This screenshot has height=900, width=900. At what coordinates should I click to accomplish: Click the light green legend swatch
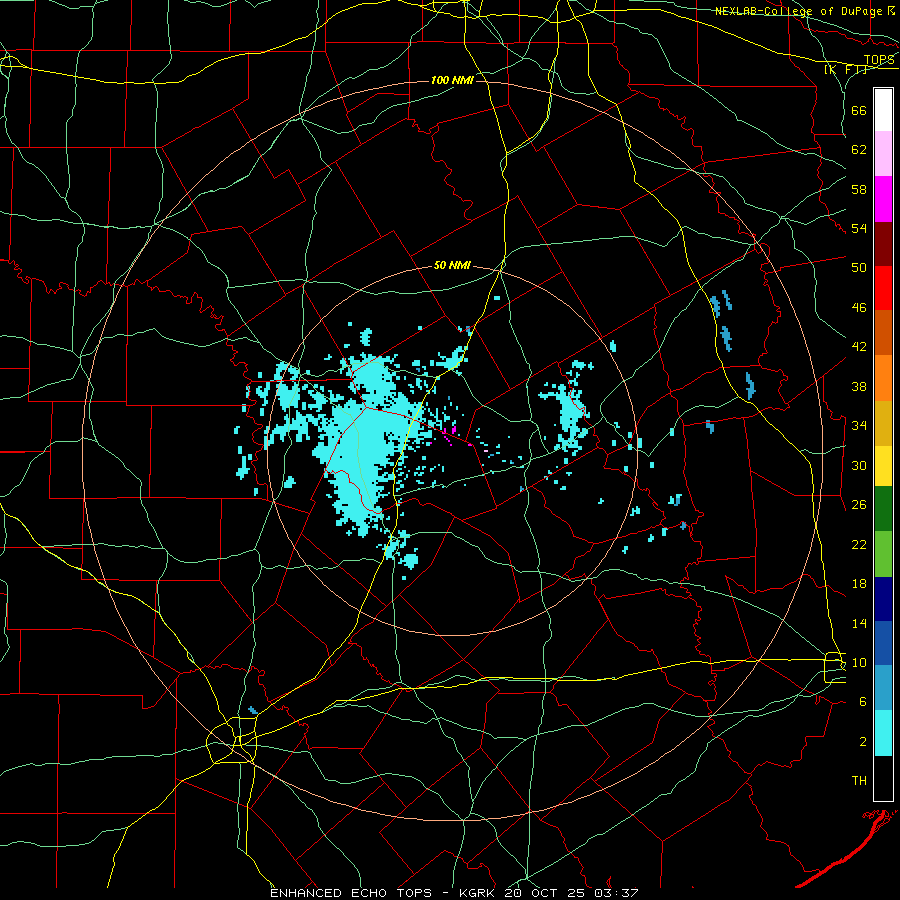click(x=883, y=554)
